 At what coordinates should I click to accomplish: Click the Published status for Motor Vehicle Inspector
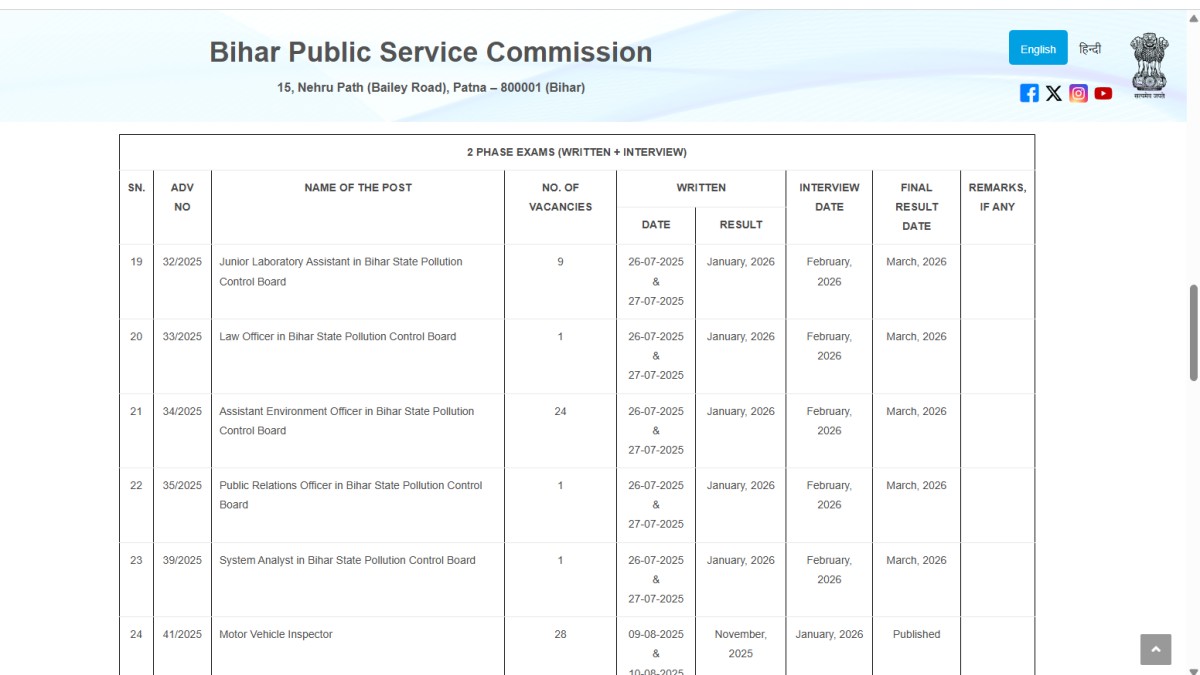click(x=916, y=634)
